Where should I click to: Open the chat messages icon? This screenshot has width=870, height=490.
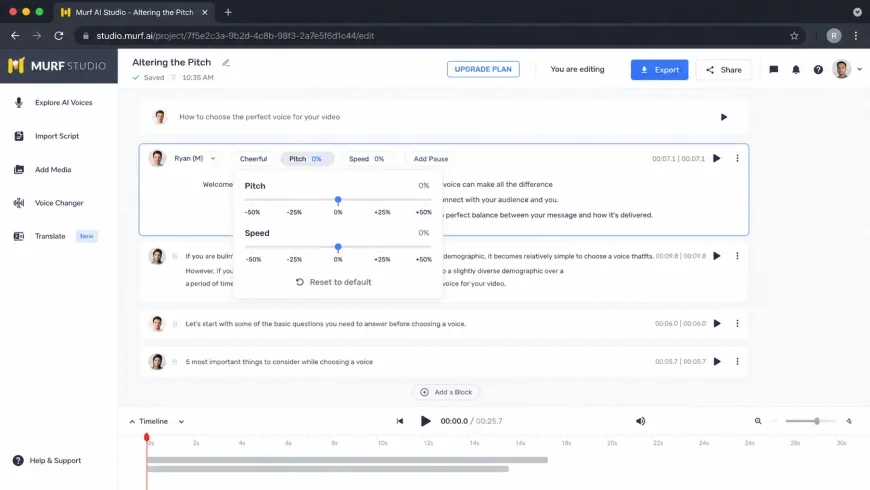click(773, 69)
